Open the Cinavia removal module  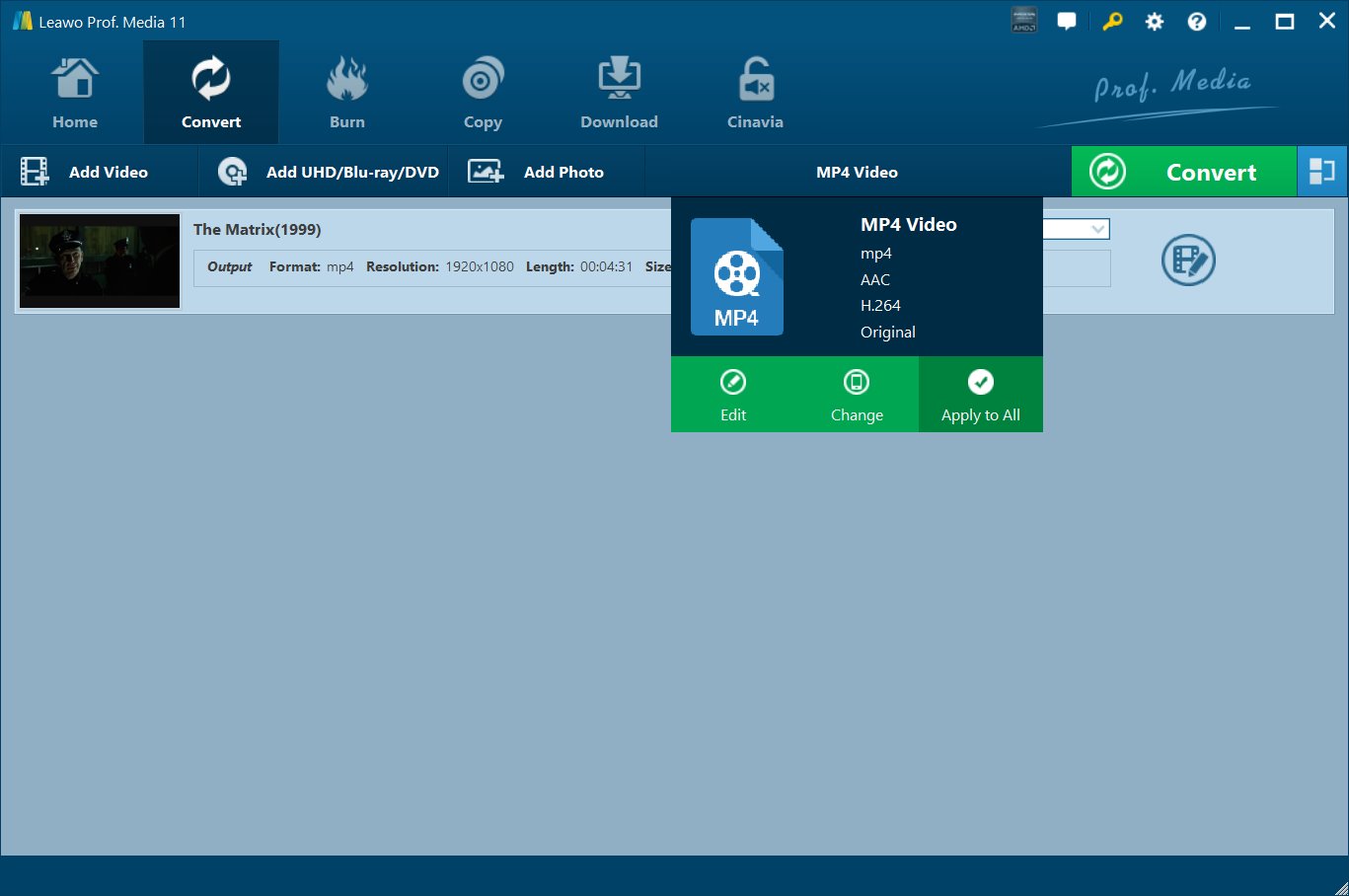pyautogui.click(x=755, y=94)
